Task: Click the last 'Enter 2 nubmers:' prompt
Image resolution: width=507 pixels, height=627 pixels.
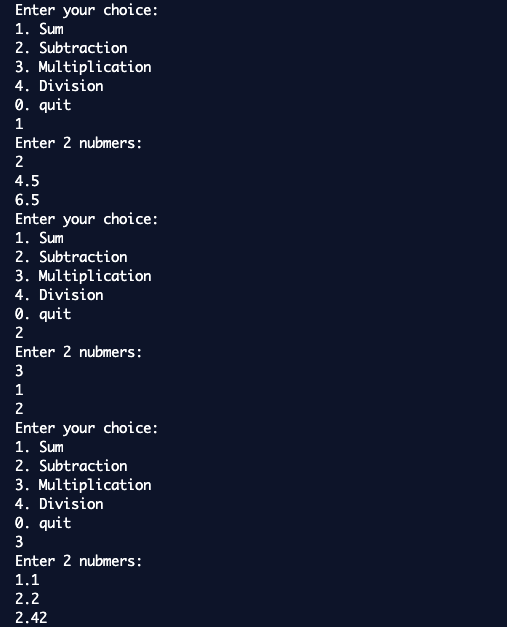Action: pos(79,561)
